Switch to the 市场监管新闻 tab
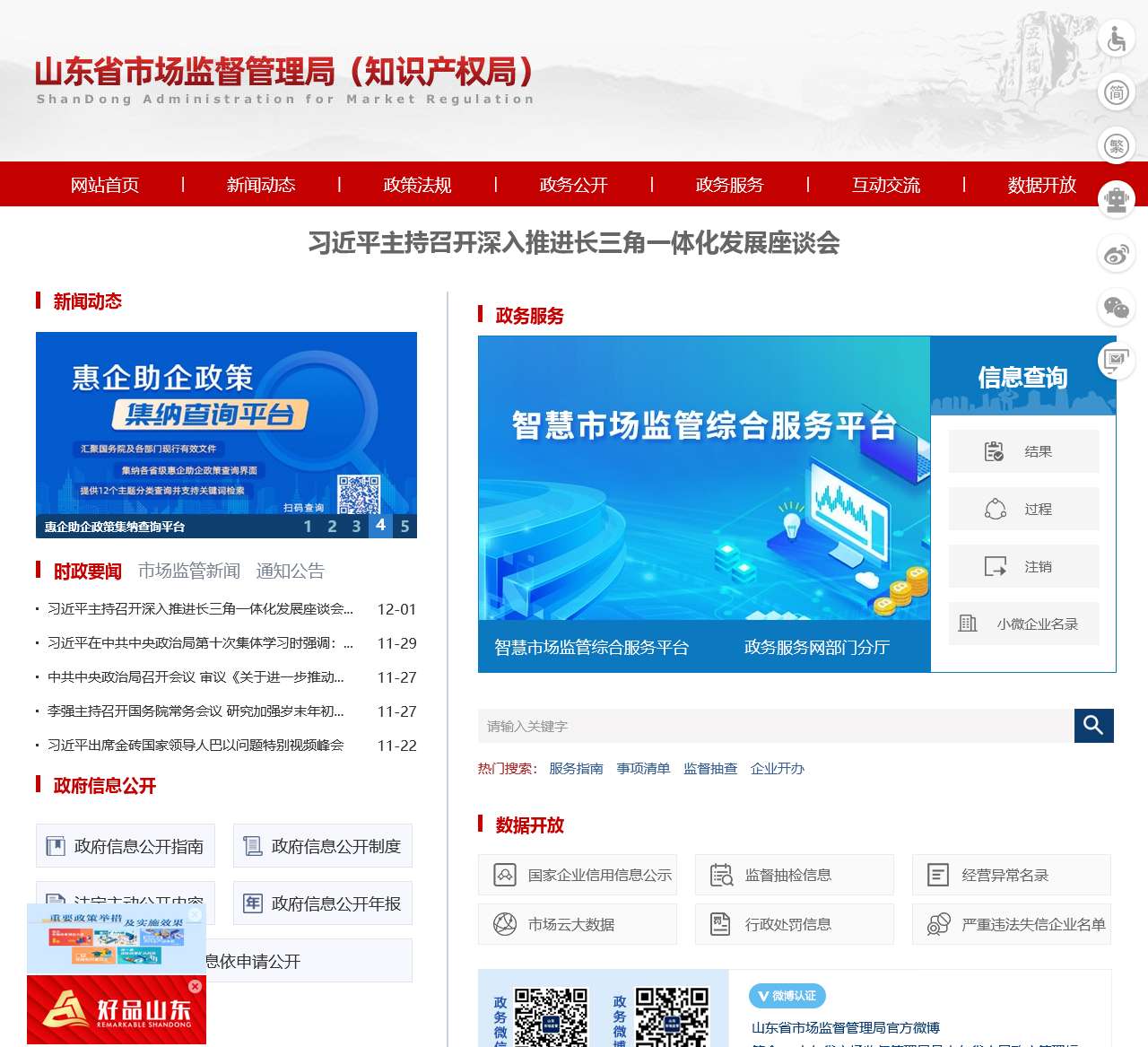Screen dimensions: 1148x1047 (x=188, y=570)
